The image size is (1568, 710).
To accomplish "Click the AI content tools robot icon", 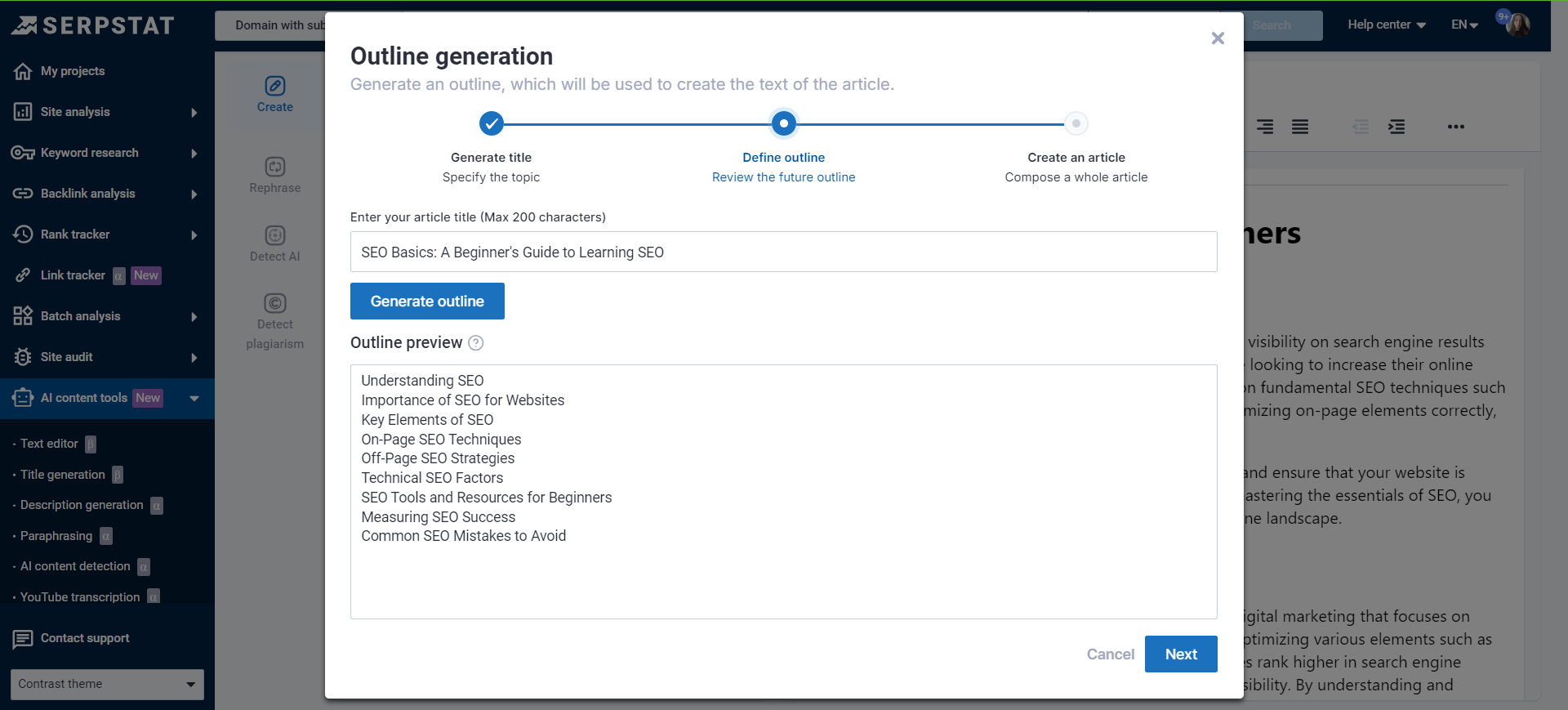I will (23, 398).
